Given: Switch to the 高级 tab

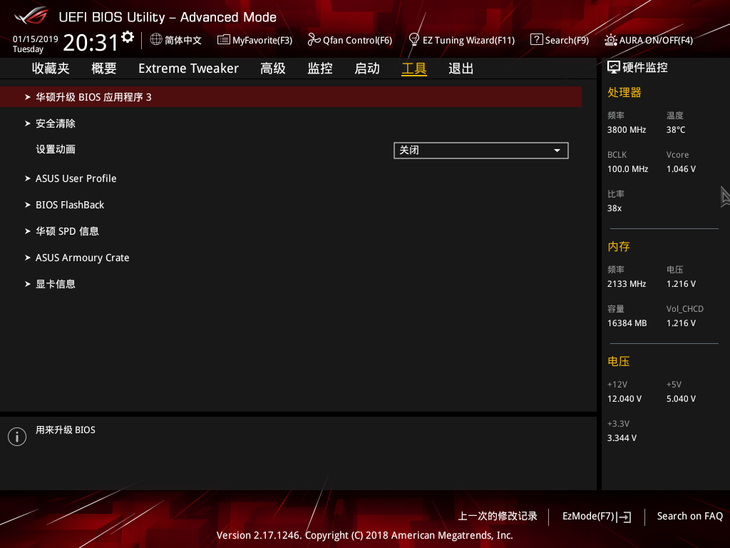Looking at the screenshot, I should (x=273, y=68).
